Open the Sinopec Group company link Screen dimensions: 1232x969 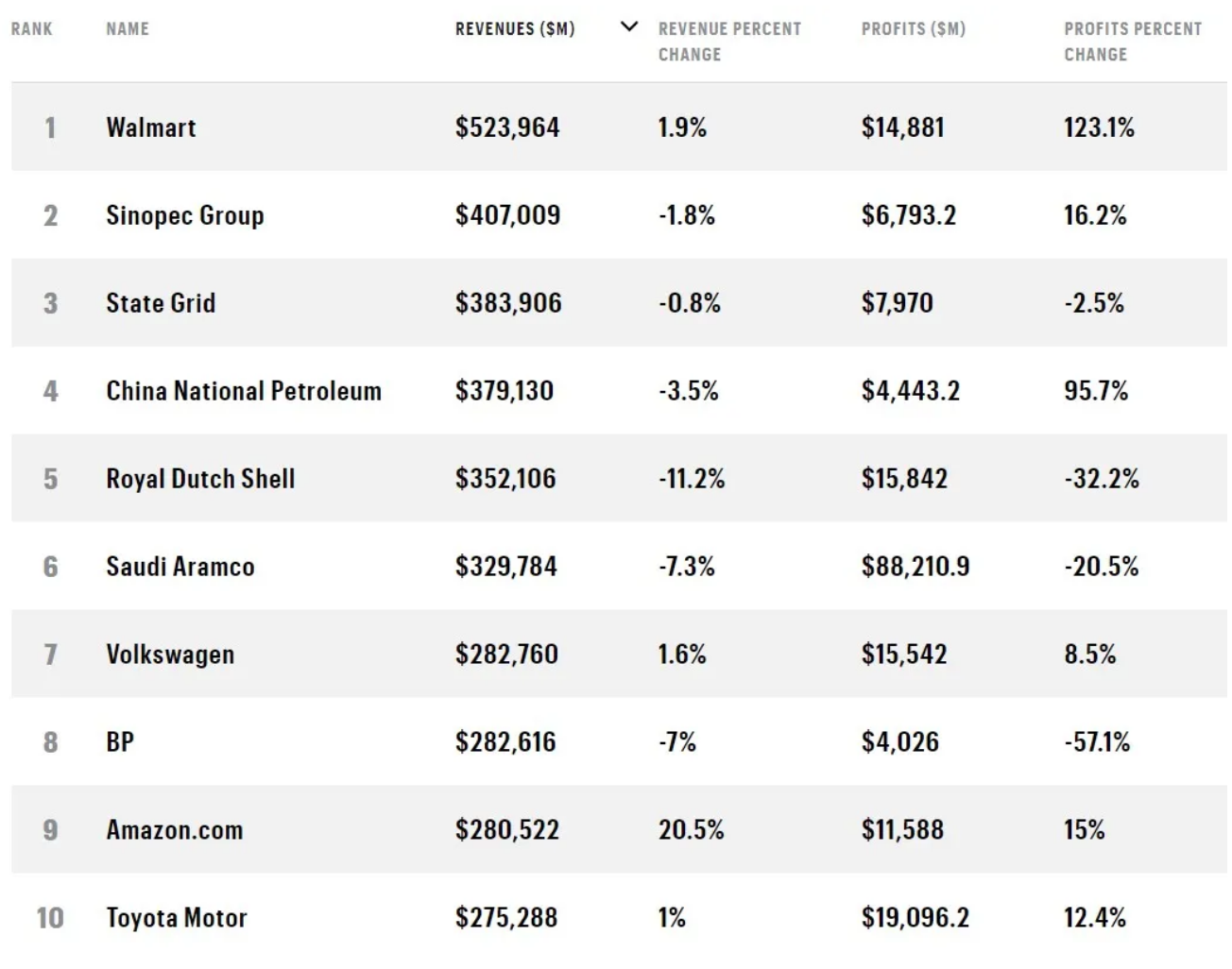[x=185, y=215]
